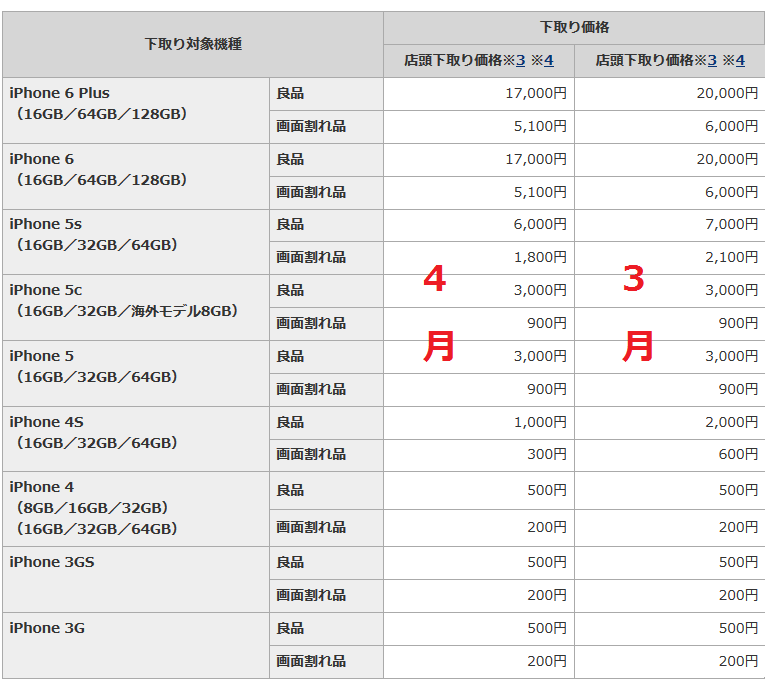Click 17,000円 for iPhone 6 Plus 良品
The height and width of the screenshot is (680, 768).
point(536,94)
